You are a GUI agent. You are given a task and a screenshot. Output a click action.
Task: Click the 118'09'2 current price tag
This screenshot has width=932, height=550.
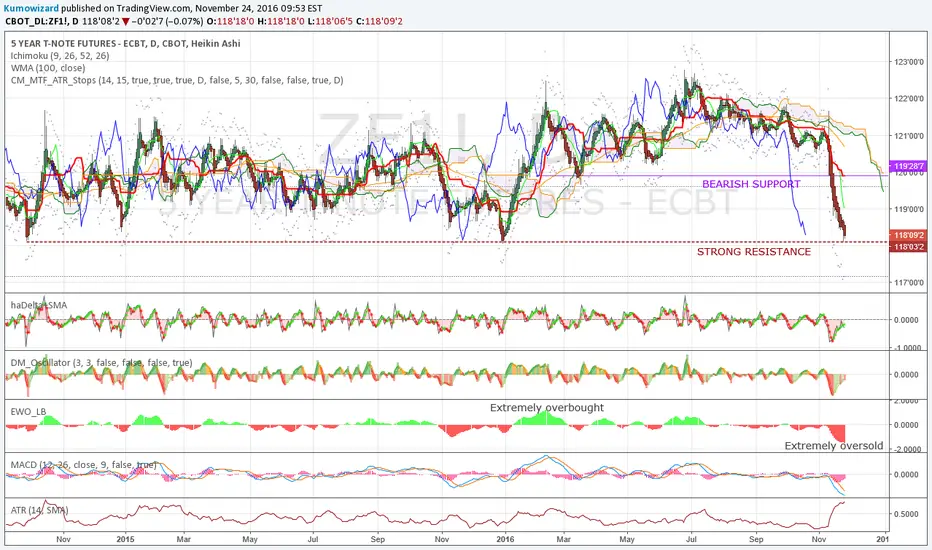tap(907, 235)
